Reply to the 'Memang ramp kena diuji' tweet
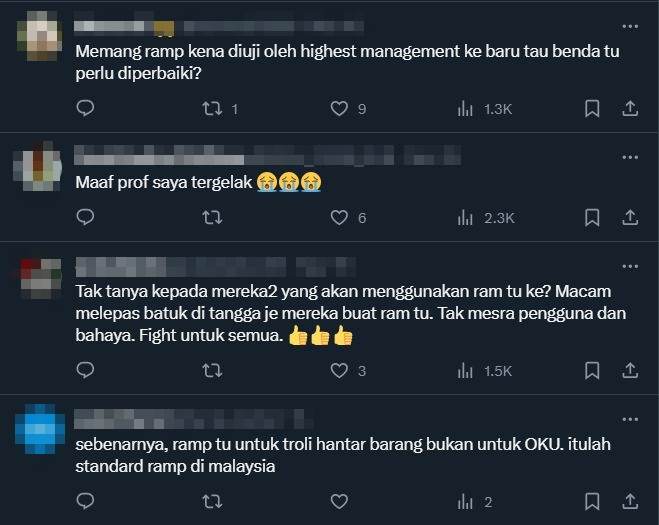Viewport: 659px width, 525px height. click(x=85, y=108)
